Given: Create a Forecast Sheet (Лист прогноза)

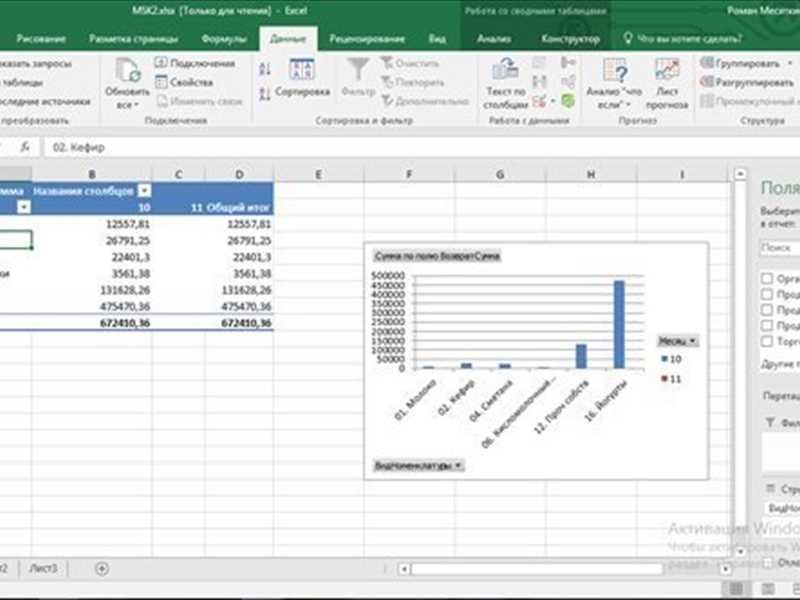Looking at the screenshot, I should pyautogui.click(x=667, y=83).
